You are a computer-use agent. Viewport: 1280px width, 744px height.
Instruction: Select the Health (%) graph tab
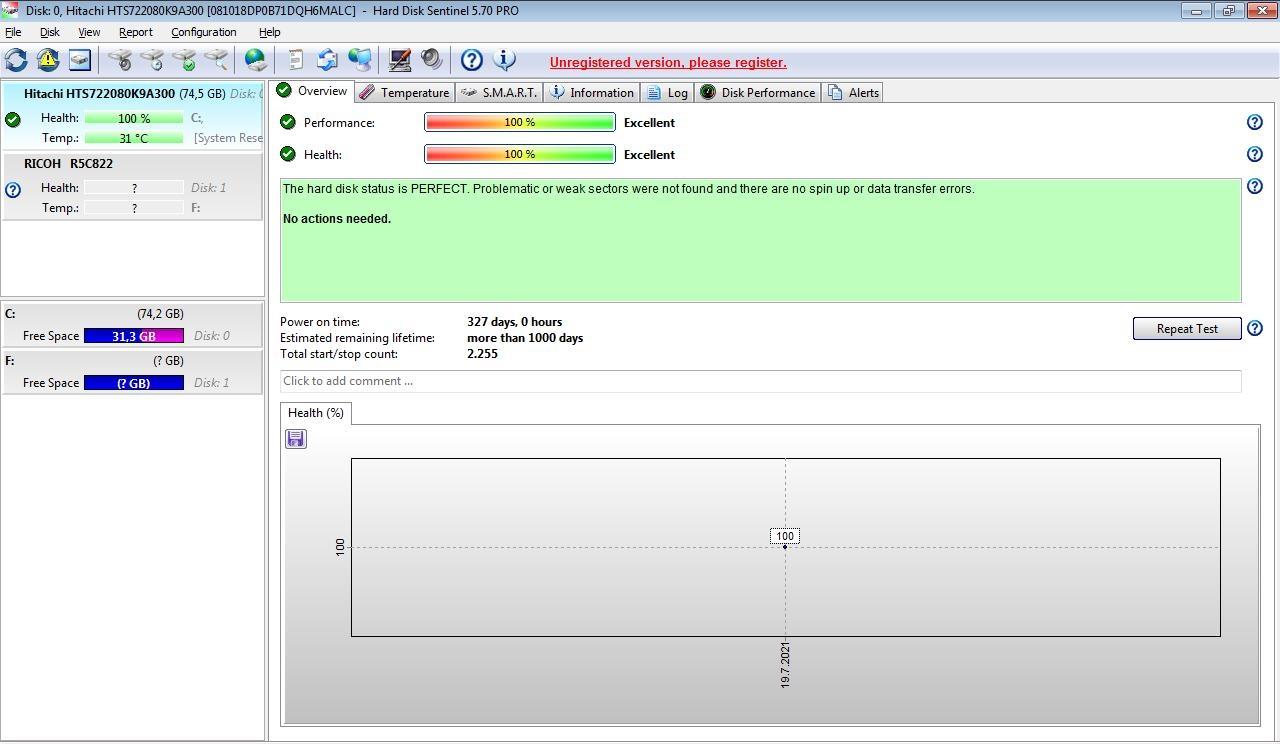coord(316,413)
